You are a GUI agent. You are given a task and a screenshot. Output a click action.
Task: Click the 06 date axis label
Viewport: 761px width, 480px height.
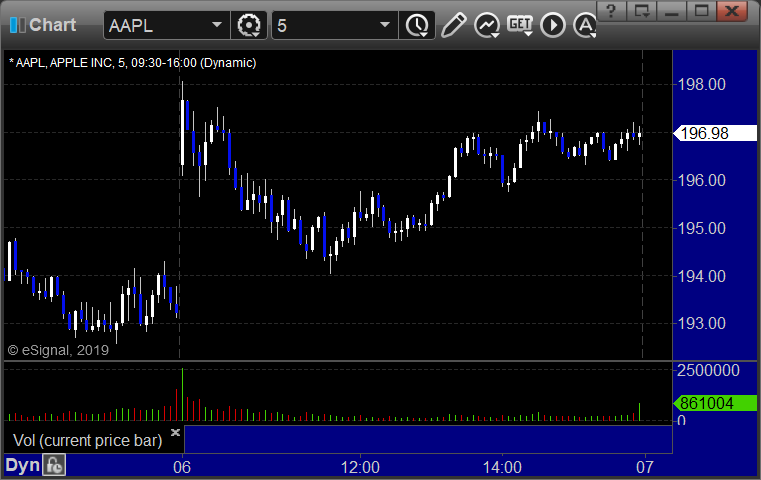[x=182, y=467]
